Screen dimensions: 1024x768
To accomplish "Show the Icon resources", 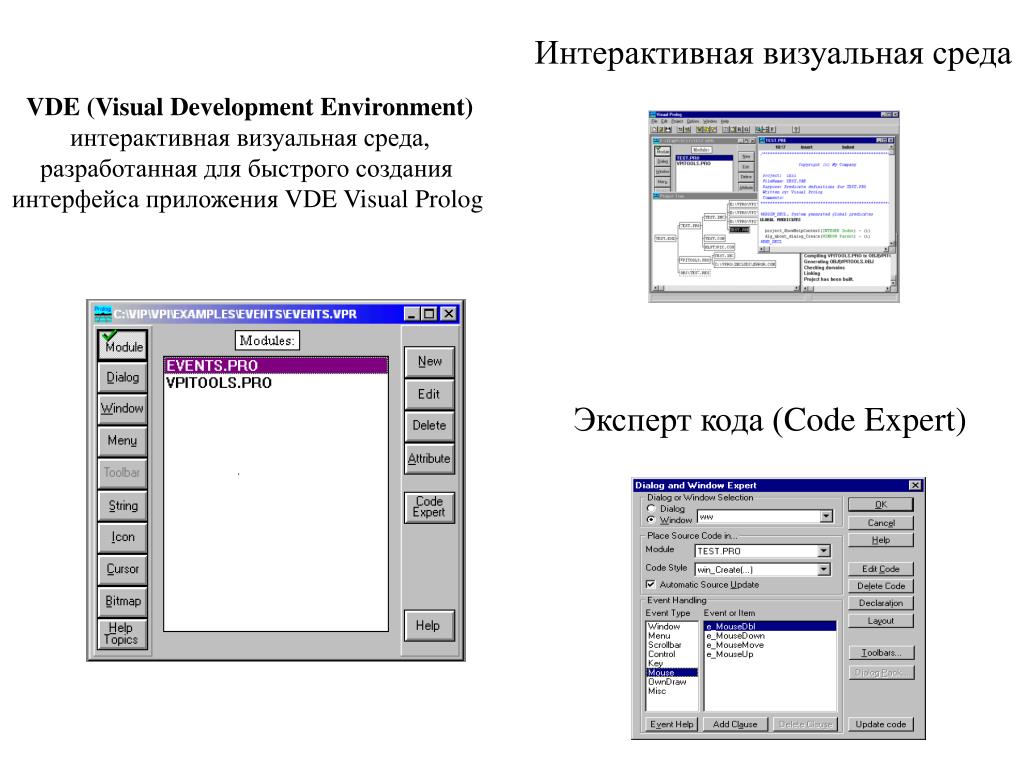I will pos(123,537).
